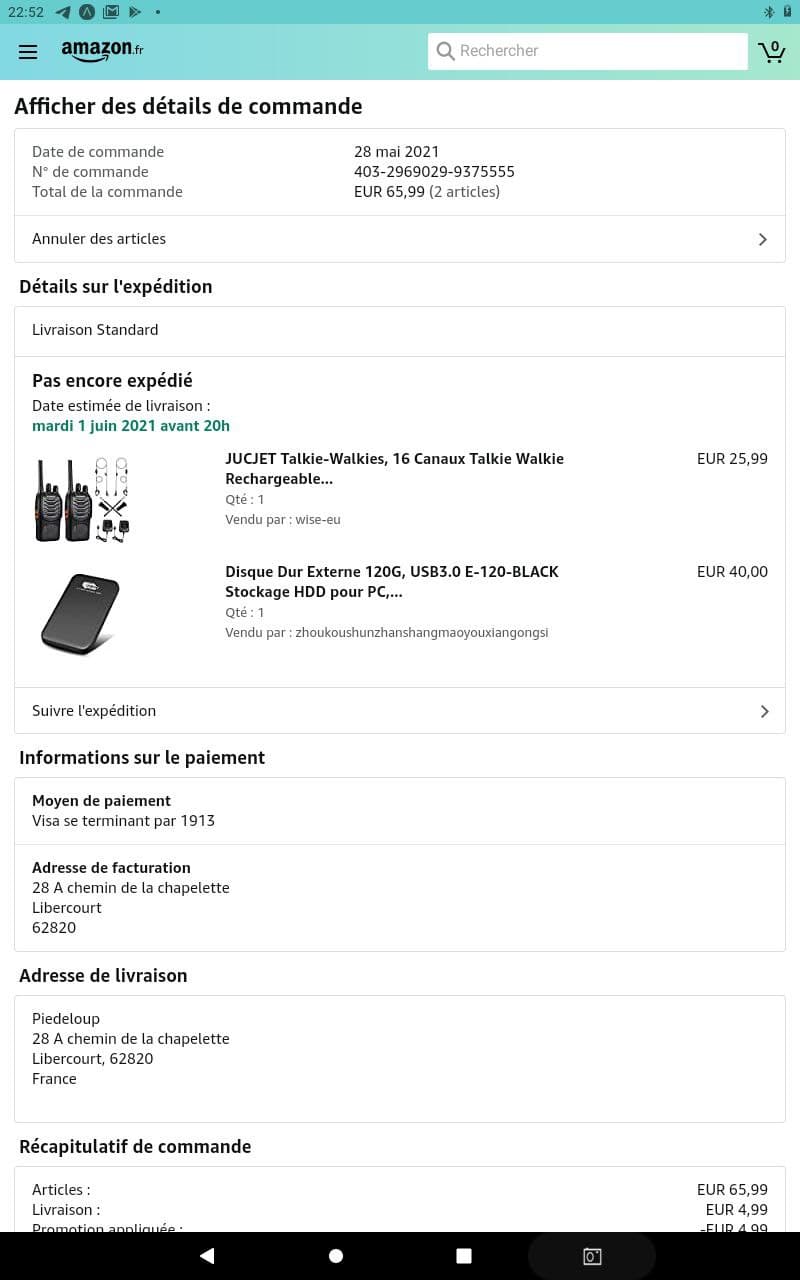Open the Disque Dur Externe 120G link

click(x=392, y=582)
